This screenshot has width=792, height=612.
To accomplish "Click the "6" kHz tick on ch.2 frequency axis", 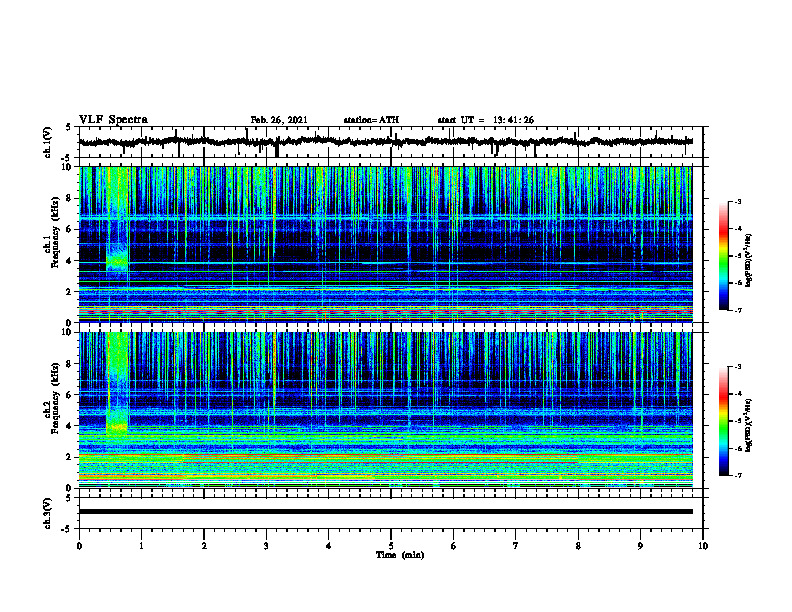I will pos(69,395).
